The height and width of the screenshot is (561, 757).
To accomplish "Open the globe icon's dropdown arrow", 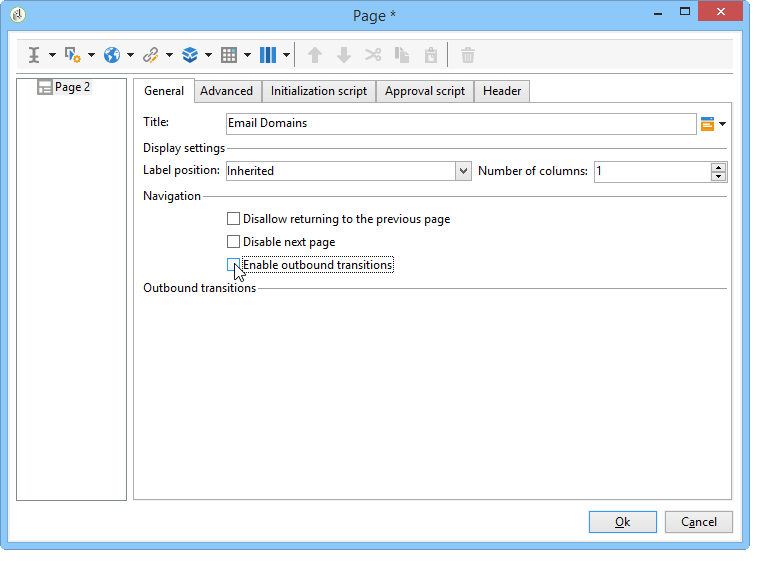I will coord(130,55).
